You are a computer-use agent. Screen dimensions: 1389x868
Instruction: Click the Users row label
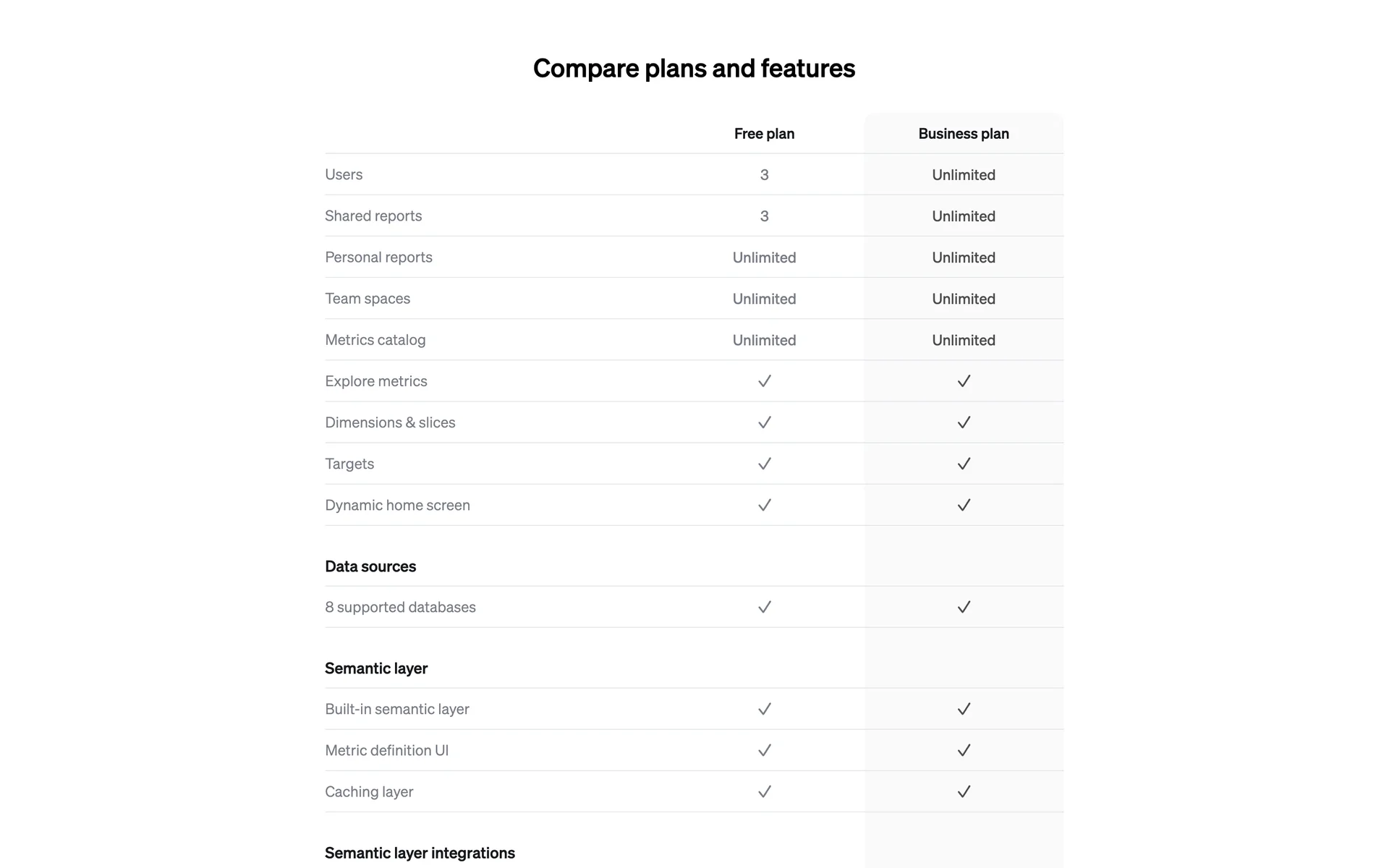344,174
